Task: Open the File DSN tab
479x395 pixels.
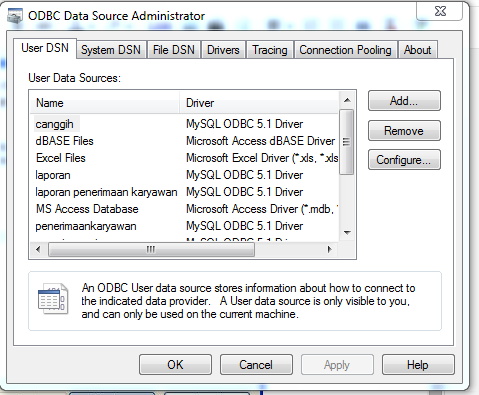Action: (174, 50)
